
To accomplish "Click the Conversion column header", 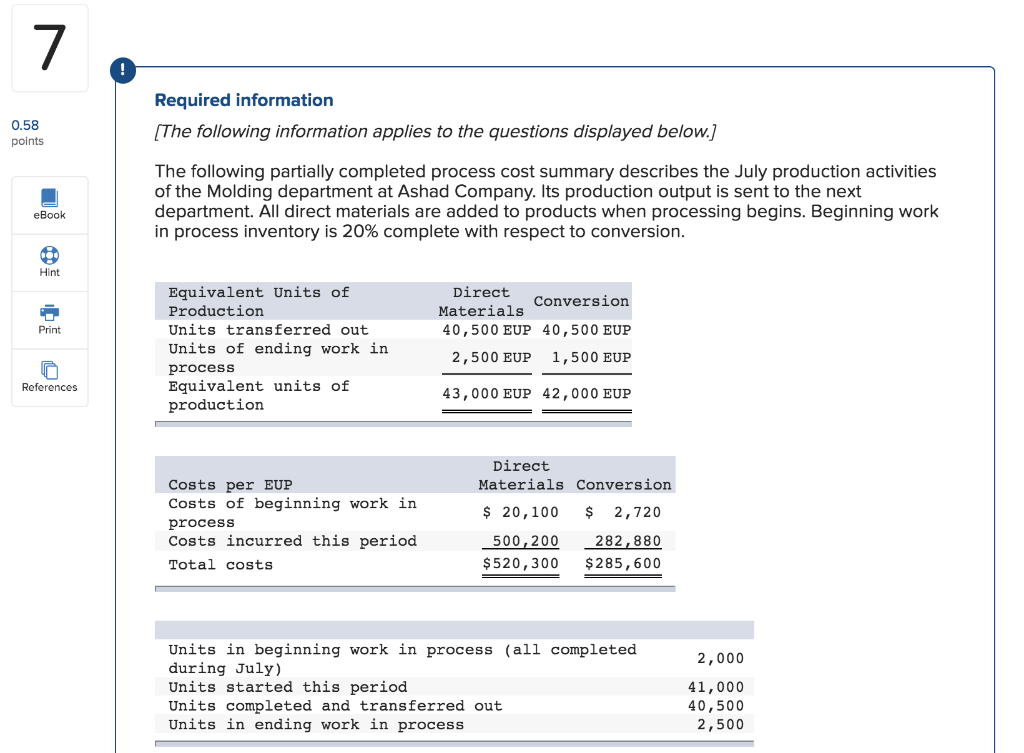I will point(581,301).
